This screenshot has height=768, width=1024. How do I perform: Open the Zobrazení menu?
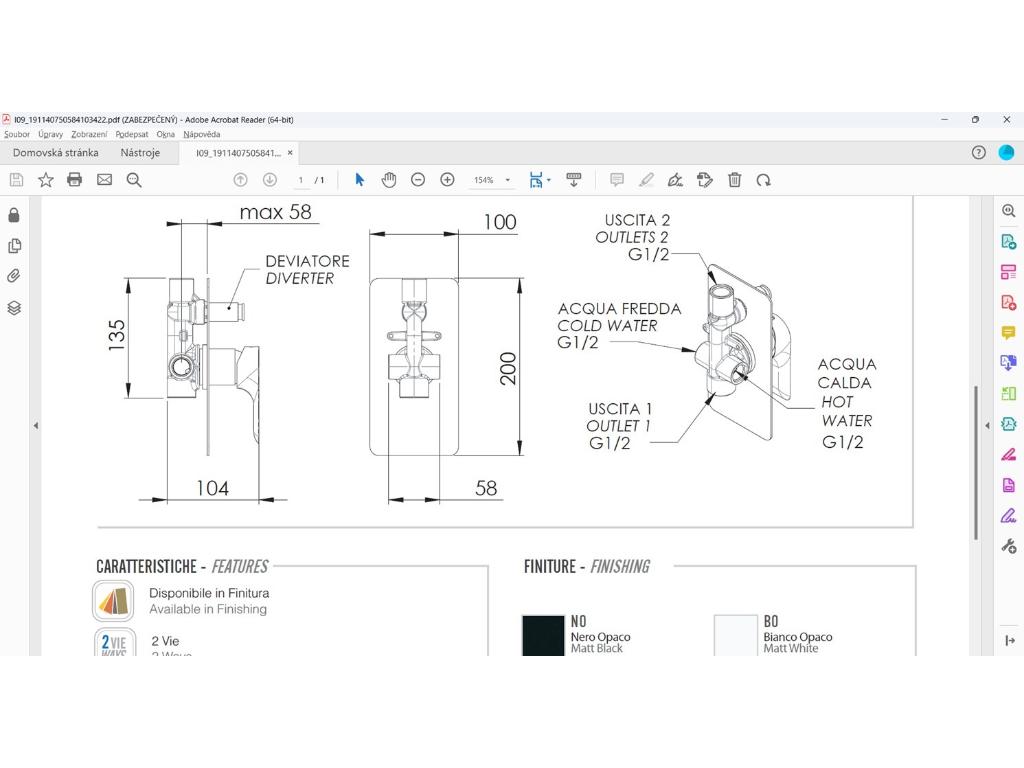(x=89, y=134)
